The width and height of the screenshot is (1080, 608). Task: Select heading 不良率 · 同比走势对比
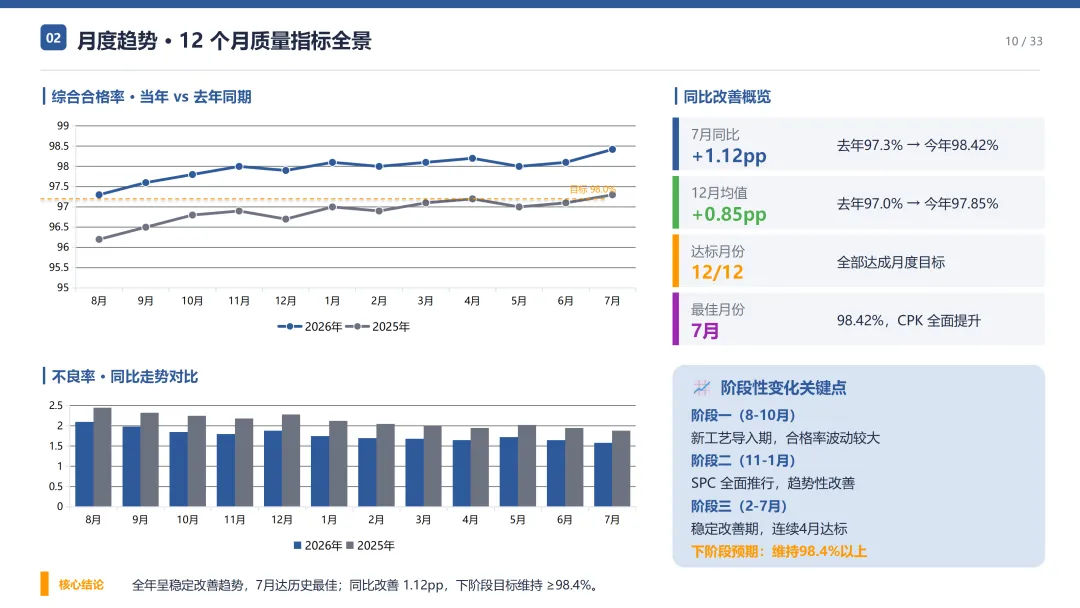click(125, 377)
